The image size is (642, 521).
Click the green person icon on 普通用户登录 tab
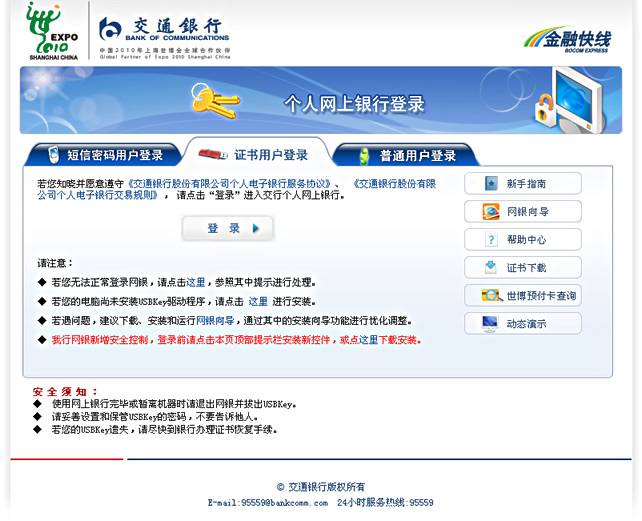coord(364,156)
